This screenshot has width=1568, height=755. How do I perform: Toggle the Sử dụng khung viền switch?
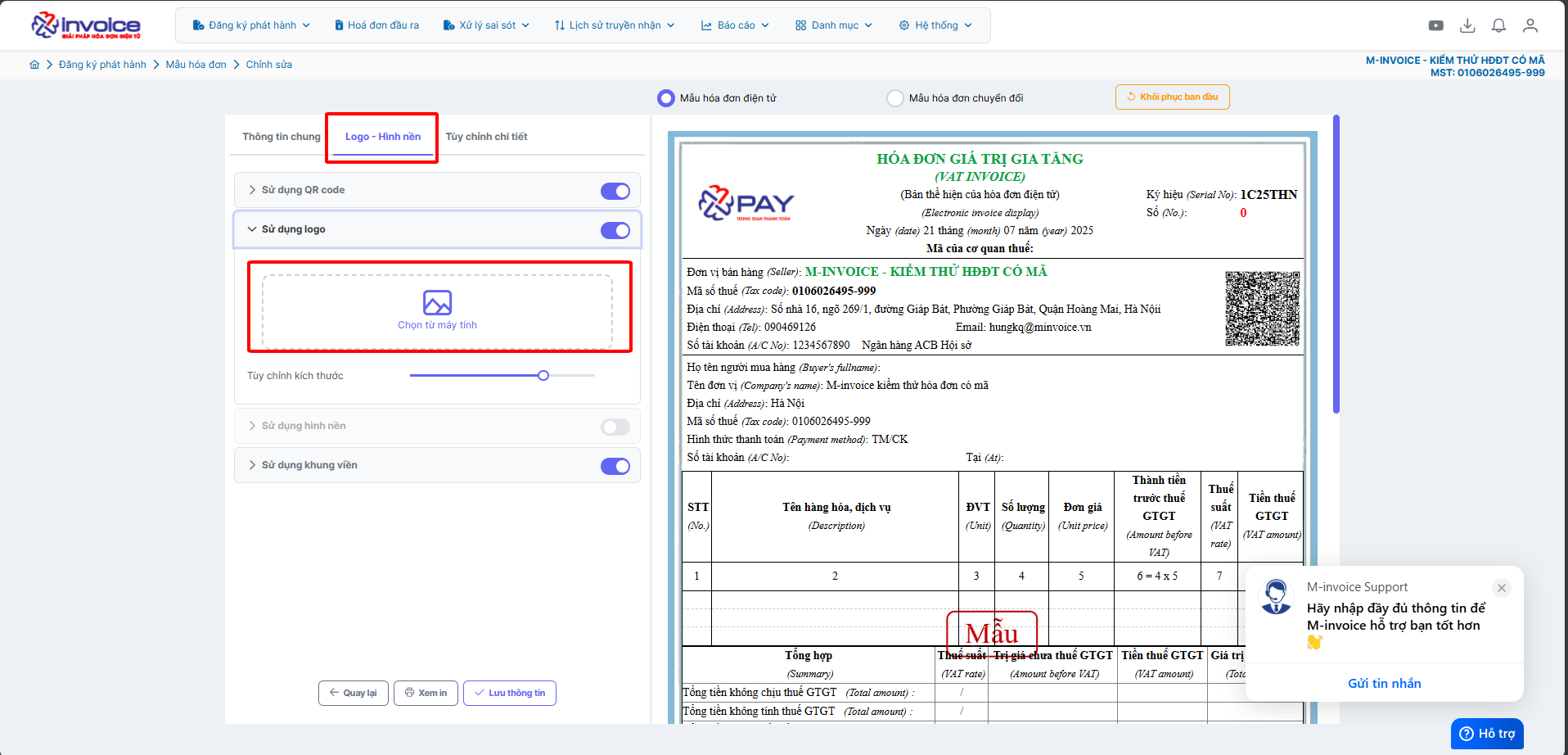coord(615,466)
